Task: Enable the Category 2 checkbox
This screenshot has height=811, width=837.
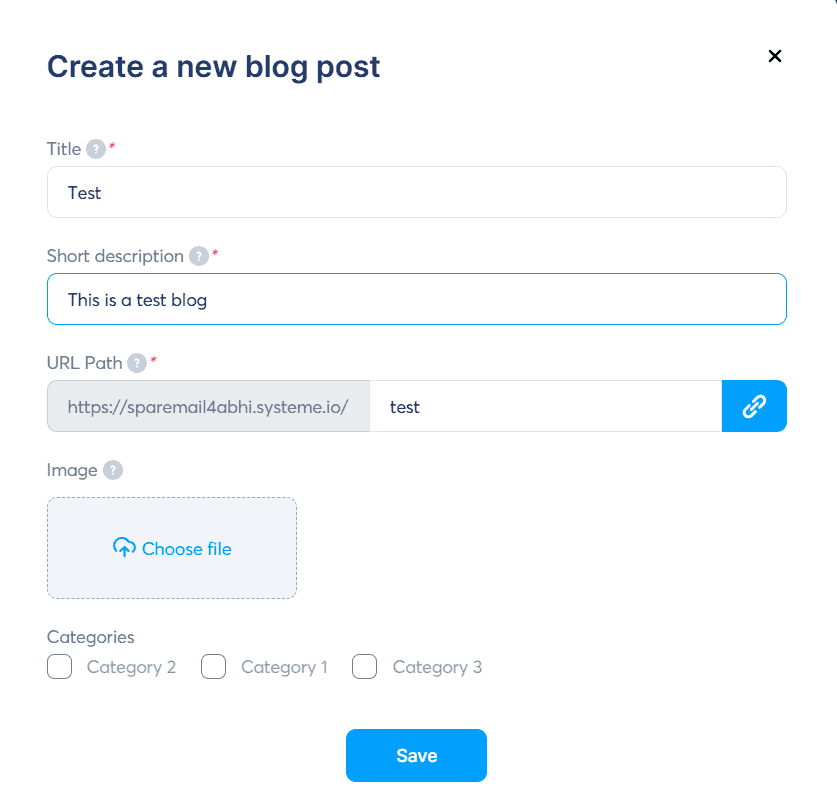Action: coord(60,667)
